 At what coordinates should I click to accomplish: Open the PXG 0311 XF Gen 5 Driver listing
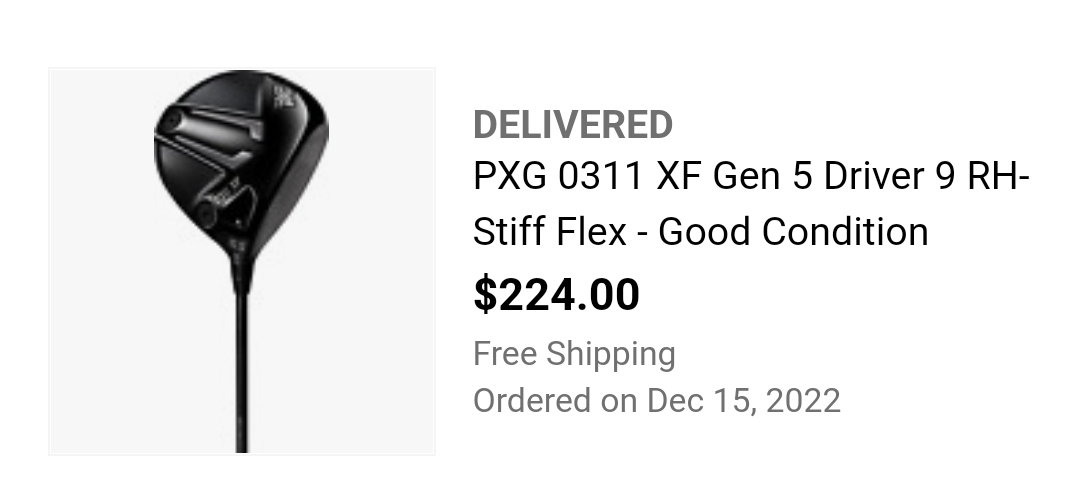[x=750, y=177]
